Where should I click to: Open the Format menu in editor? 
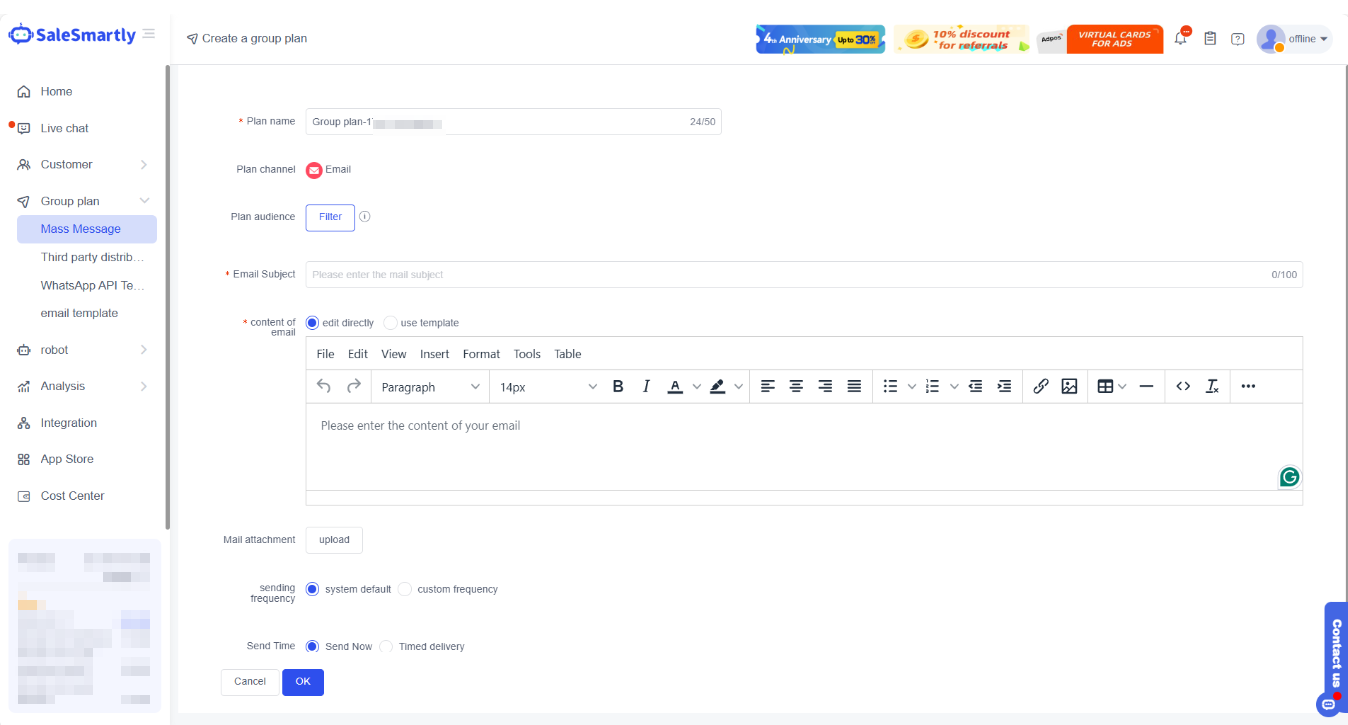pyautogui.click(x=481, y=354)
